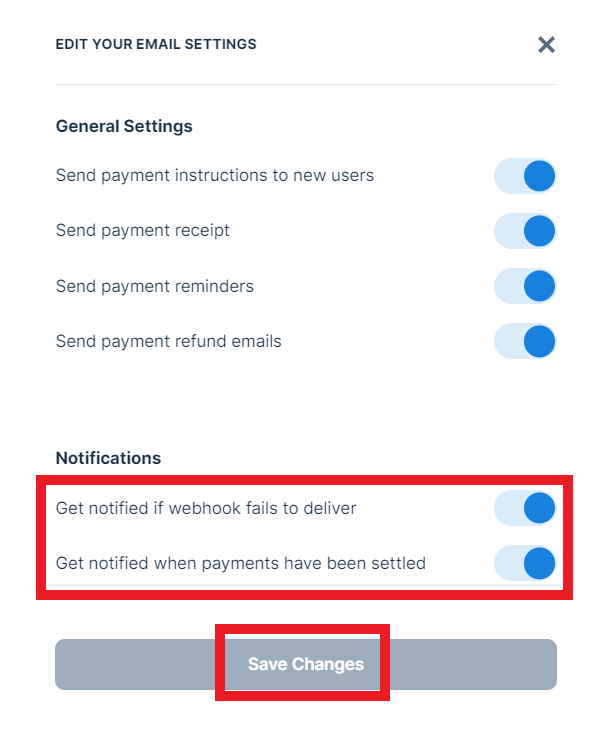The height and width of the screenshot is (751, 606).
Task: Click the 'Send payment refund emails' label
Action: point(169,341)
